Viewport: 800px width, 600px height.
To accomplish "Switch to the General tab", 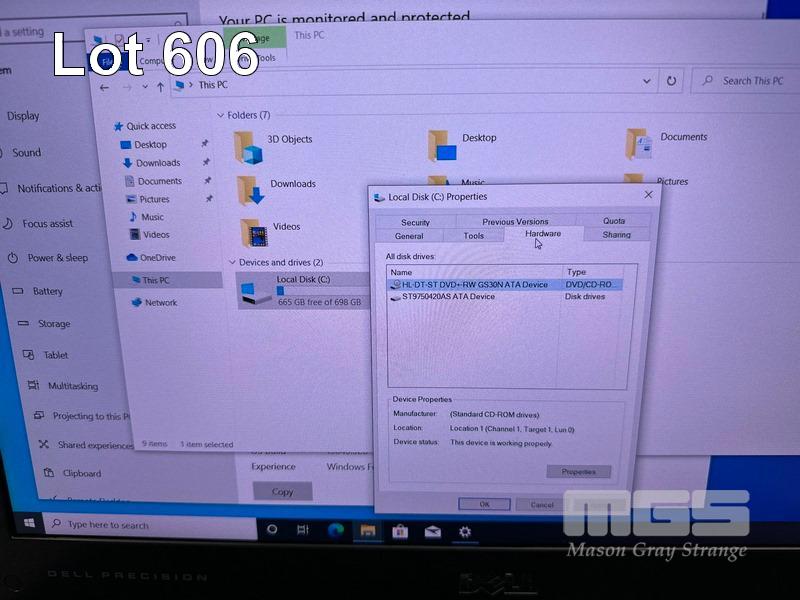I will [x=409, y=236].
